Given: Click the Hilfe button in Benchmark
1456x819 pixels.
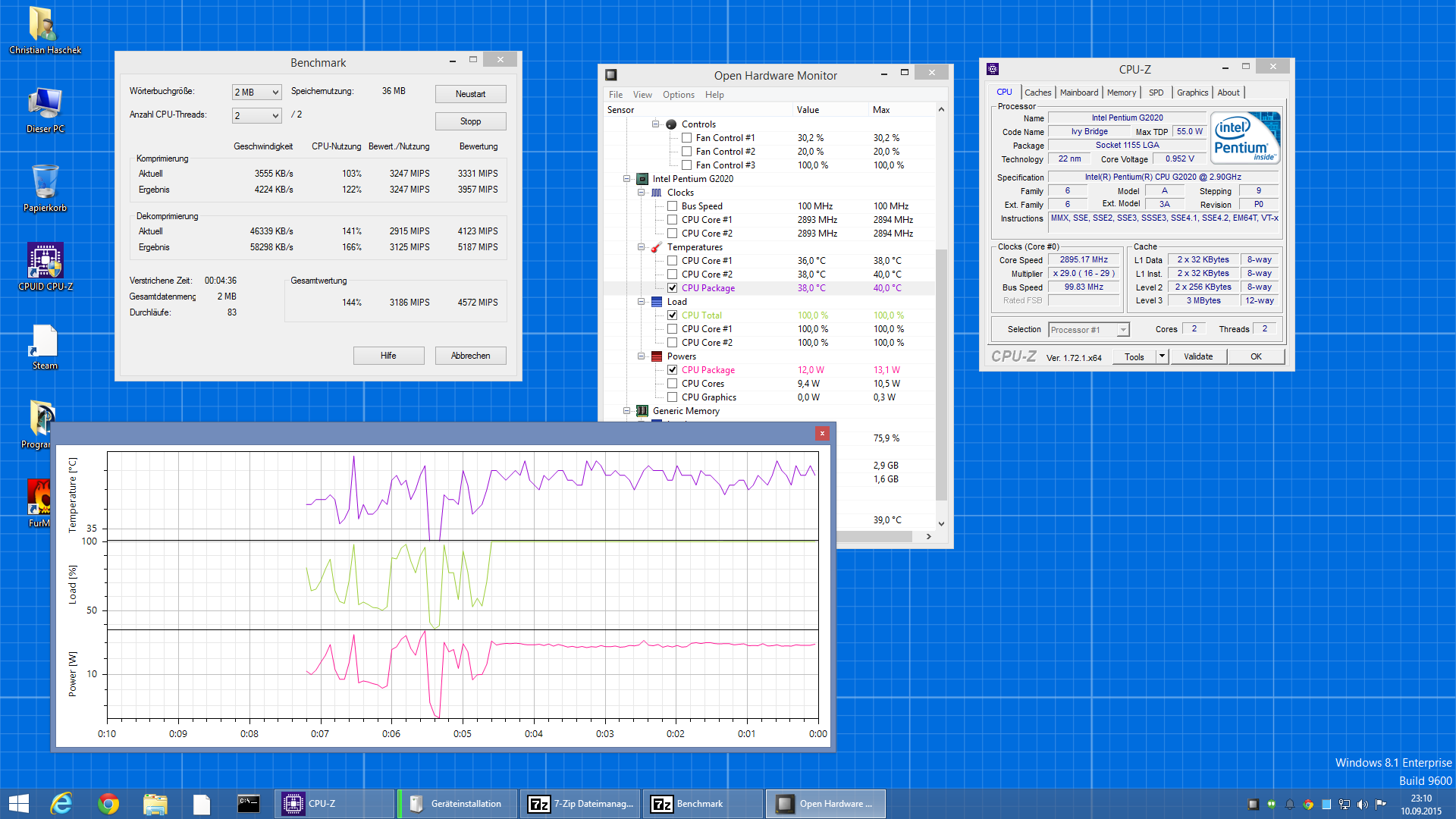Looking at the screenshot, I should click(388, 356).
